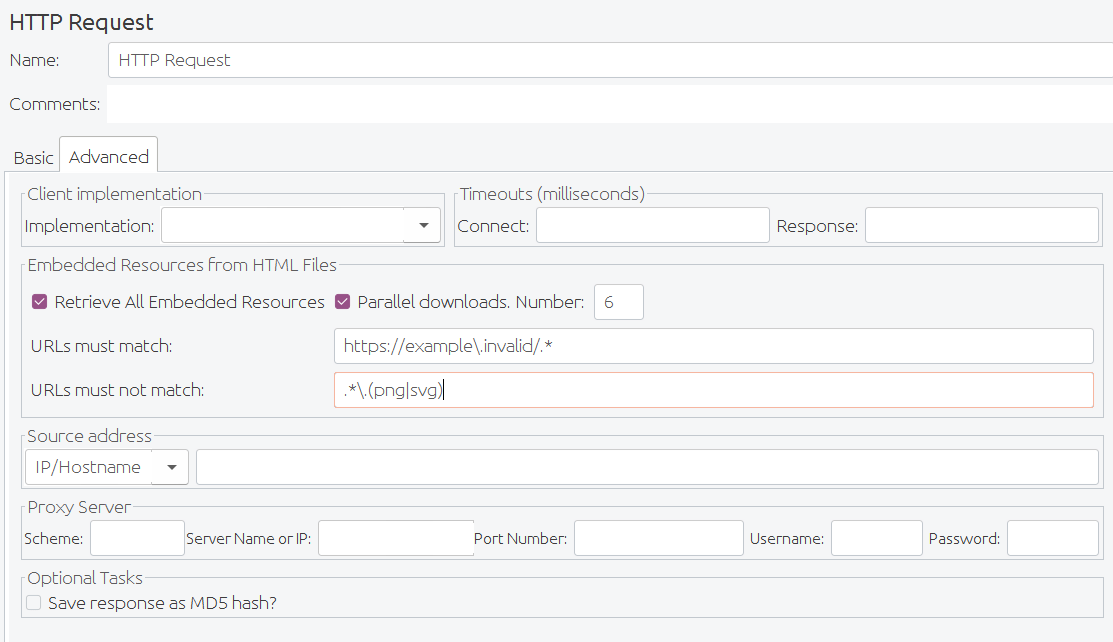Click the proxy Port Number field
This screenshot has height=642, width=1113.
point(657,537)
